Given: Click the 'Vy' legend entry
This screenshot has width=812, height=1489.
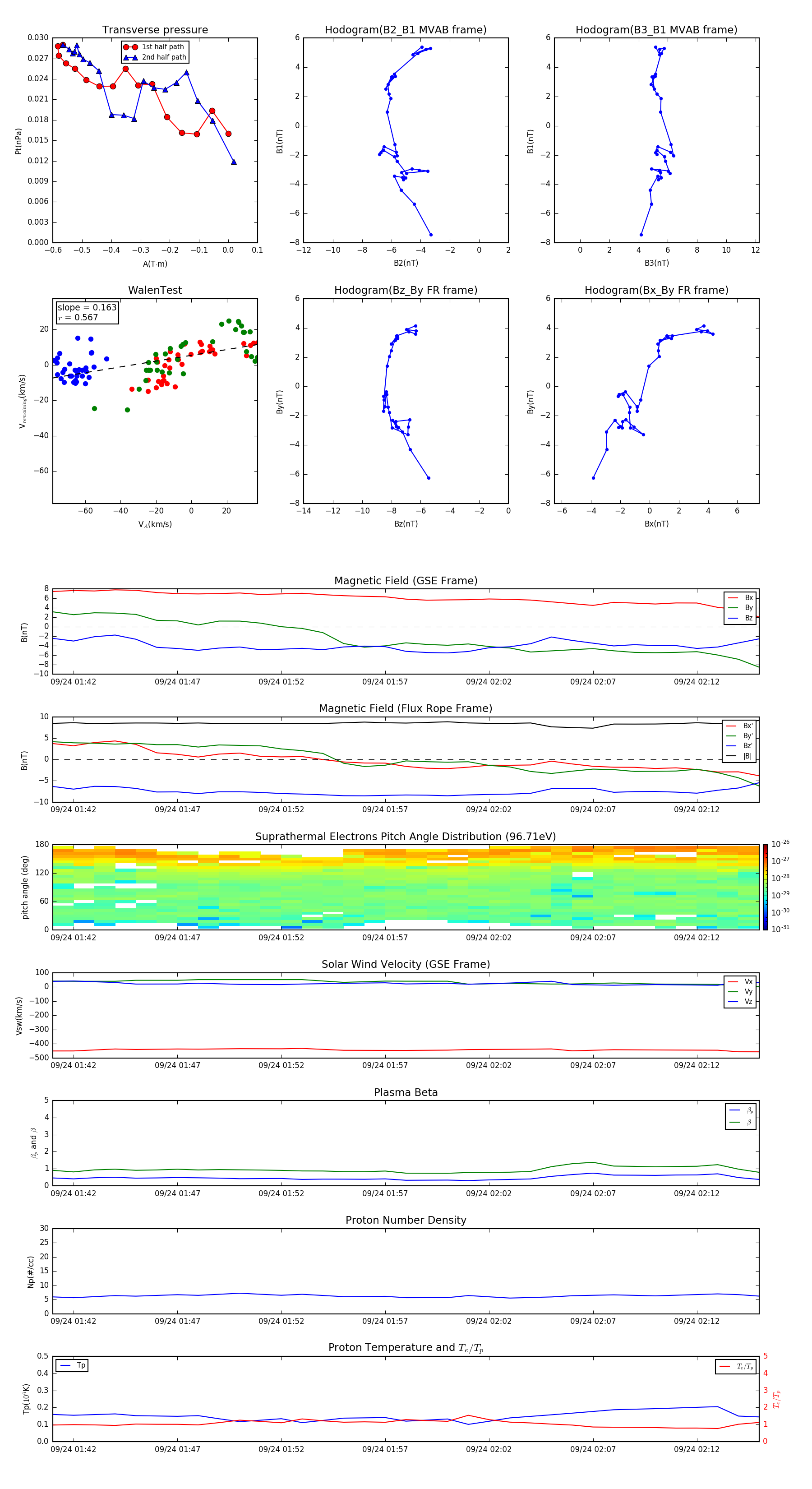Looking at the screenshot, I should 741,991.
